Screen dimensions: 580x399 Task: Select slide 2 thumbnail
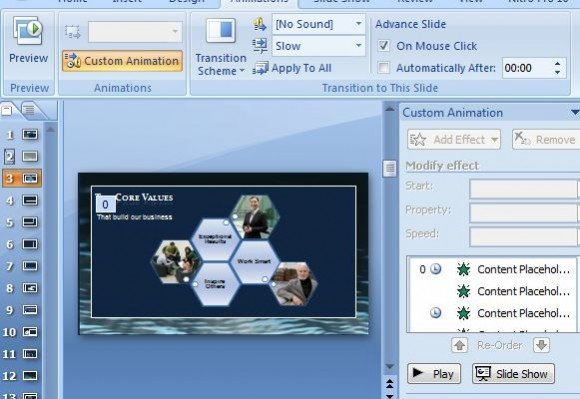(x=30, y=156)
